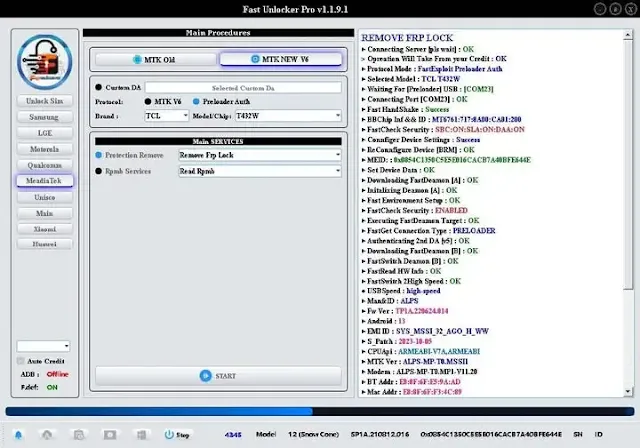640x448 pixels.
Task: Open the Remove Frp Lock dropdown
Action: pos(260,155)
